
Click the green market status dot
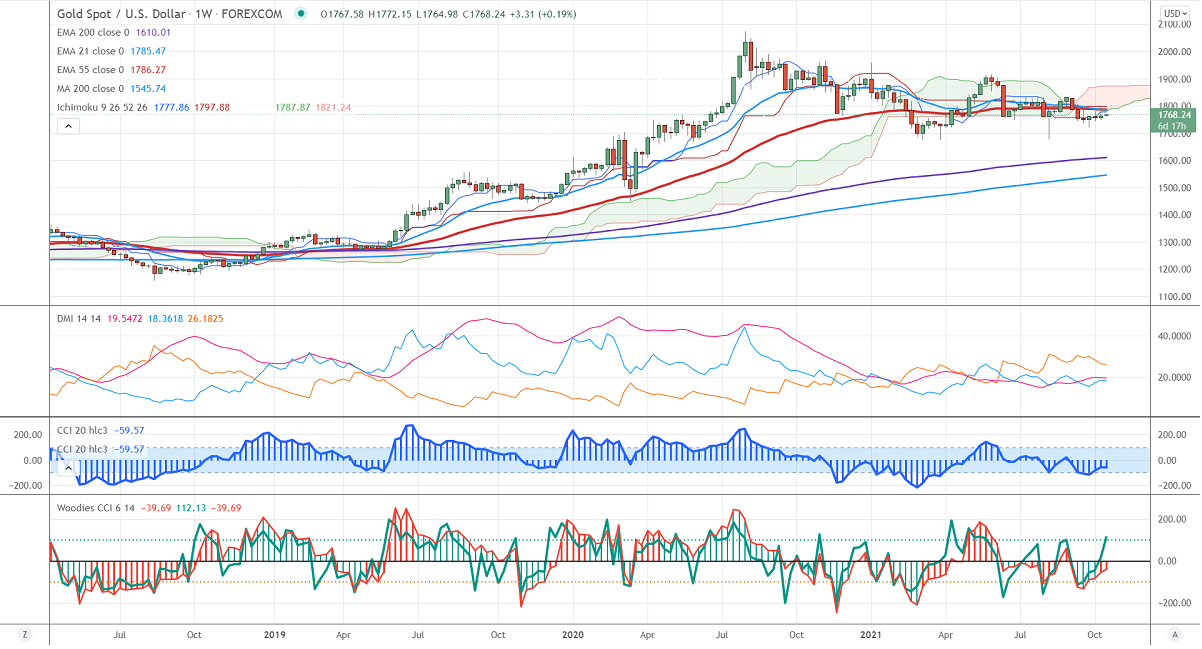click(301, 15)
